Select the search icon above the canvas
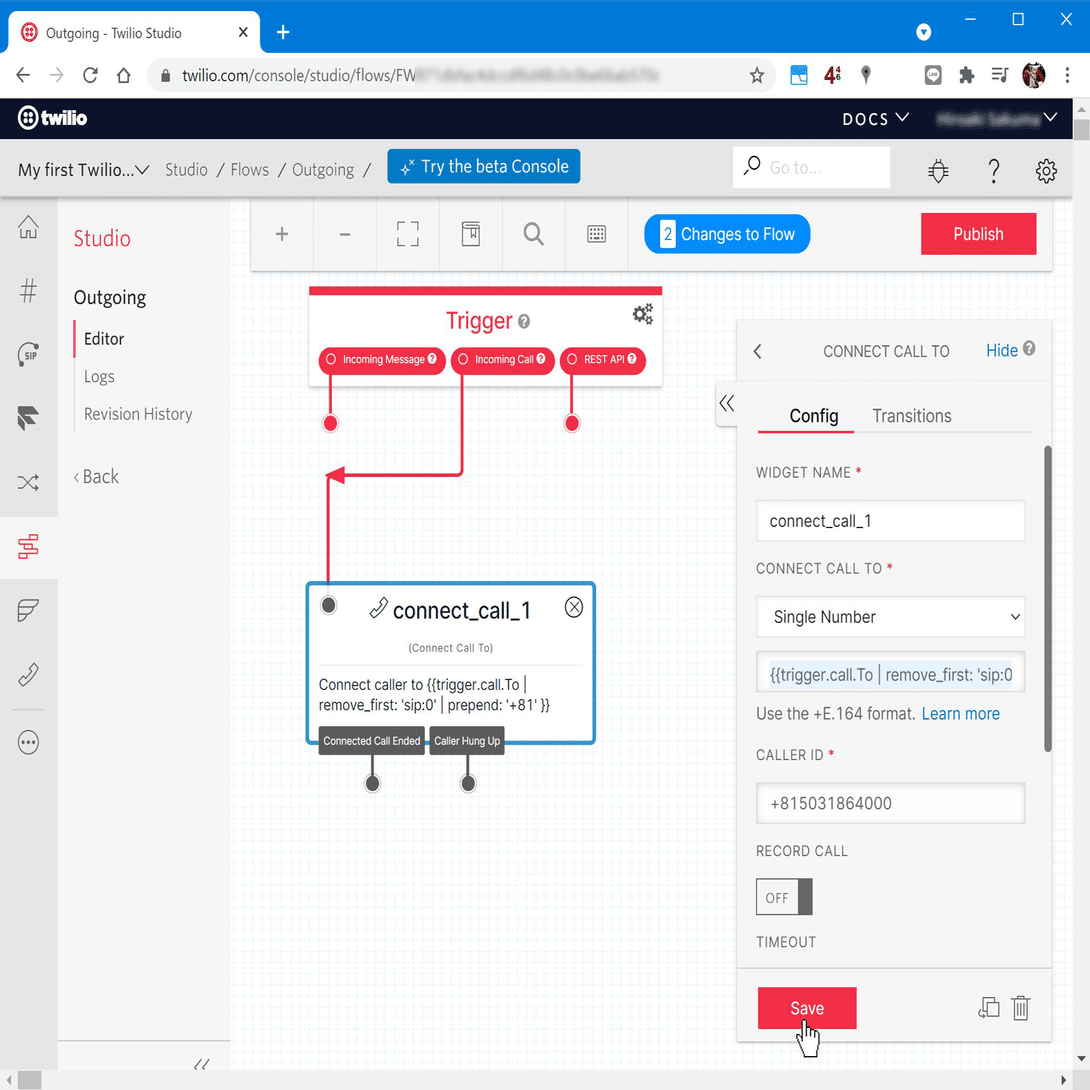The image size is (1090, 1090). (533, 234)
